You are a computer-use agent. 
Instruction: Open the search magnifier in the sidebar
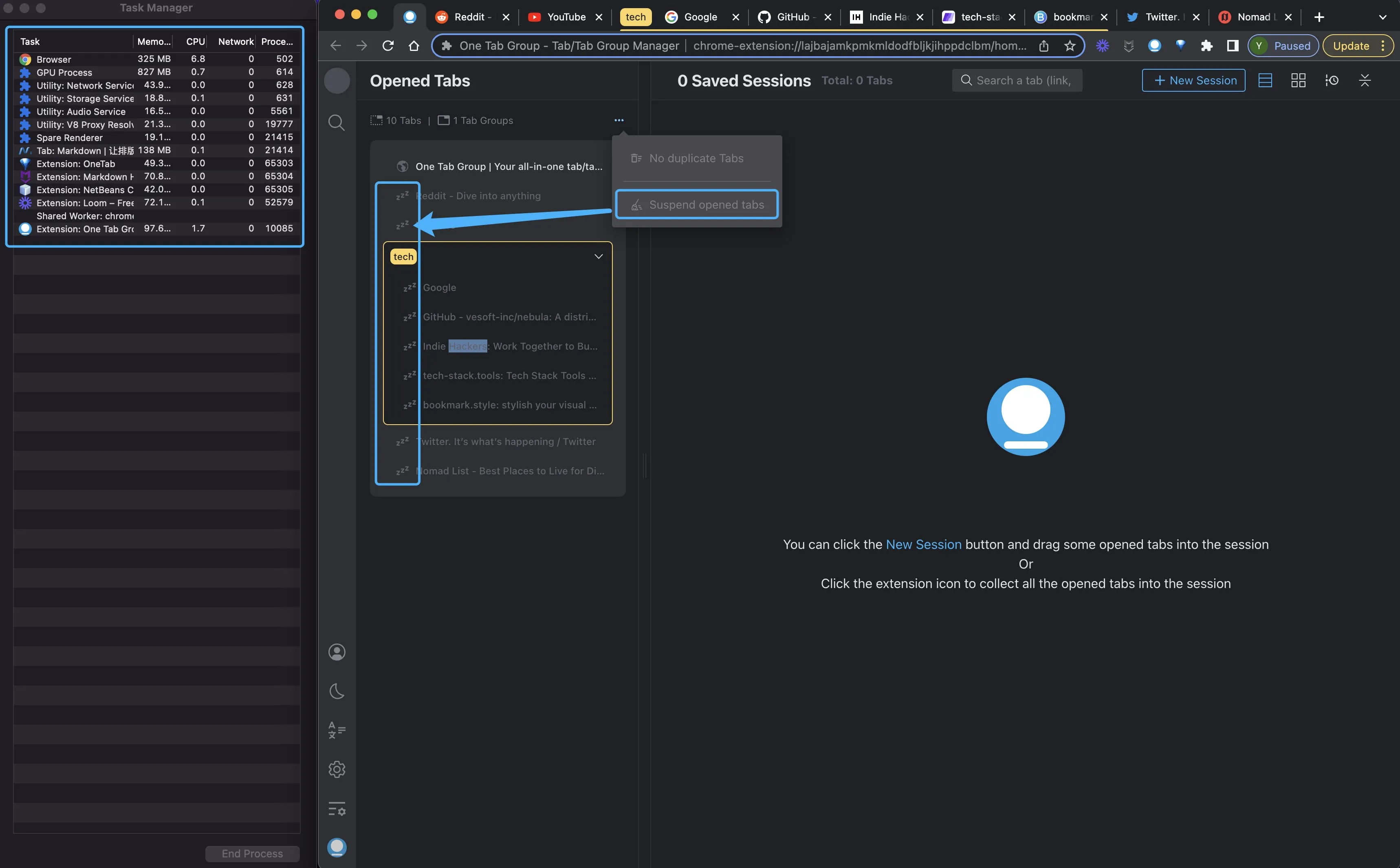[x=337, y=122]
